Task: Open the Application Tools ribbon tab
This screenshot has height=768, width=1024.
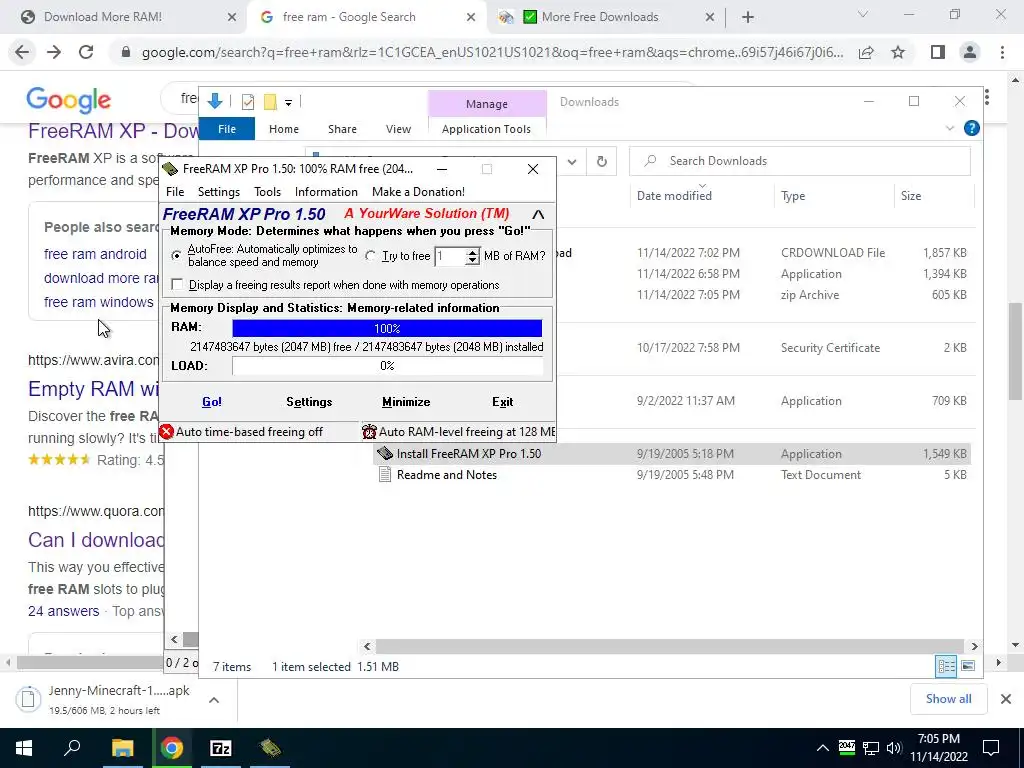Action: point(487,129)
